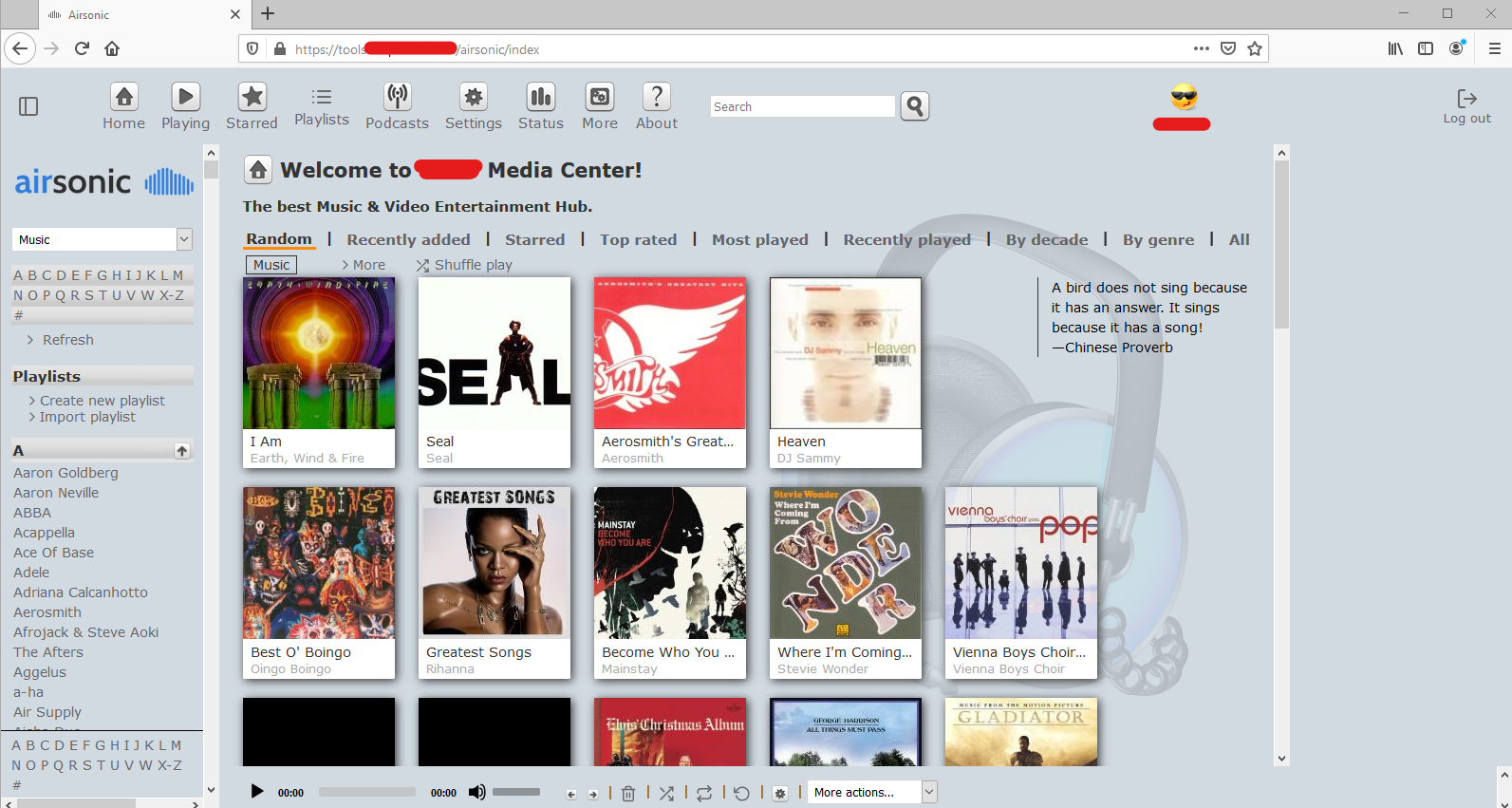Click home icon beside Welcome heading
Image resolution: width=1512 pixels, height=808 pixels.
point(258,170)
